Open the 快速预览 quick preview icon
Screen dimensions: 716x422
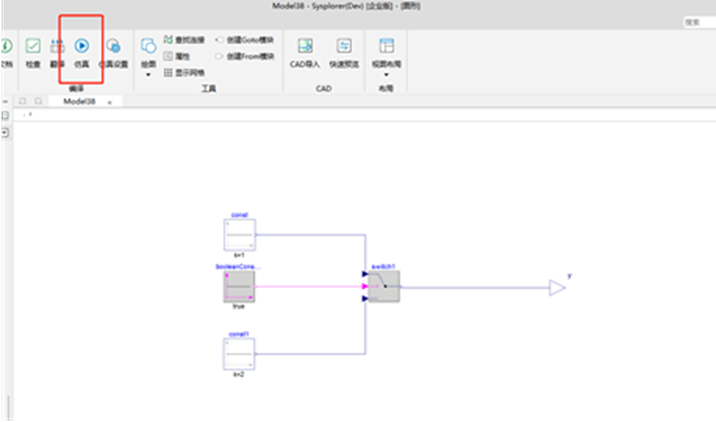pos(344,46)
